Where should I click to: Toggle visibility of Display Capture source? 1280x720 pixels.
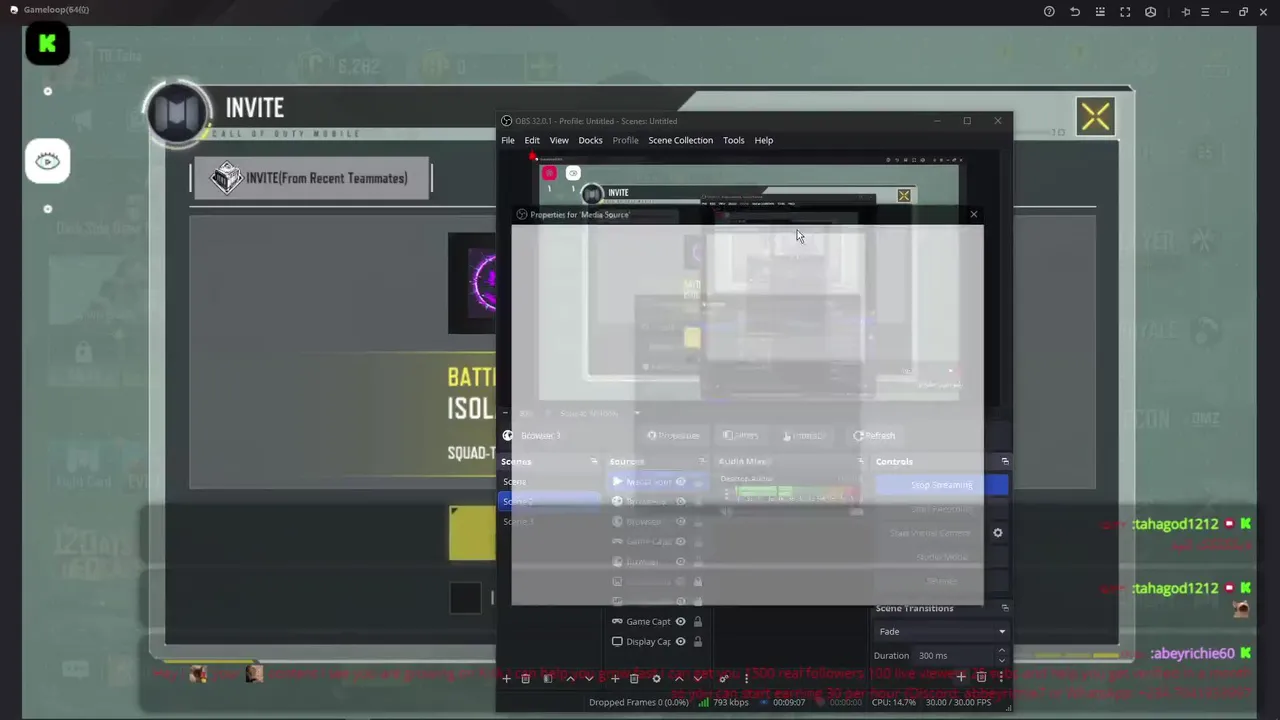[x=680, y=642]
